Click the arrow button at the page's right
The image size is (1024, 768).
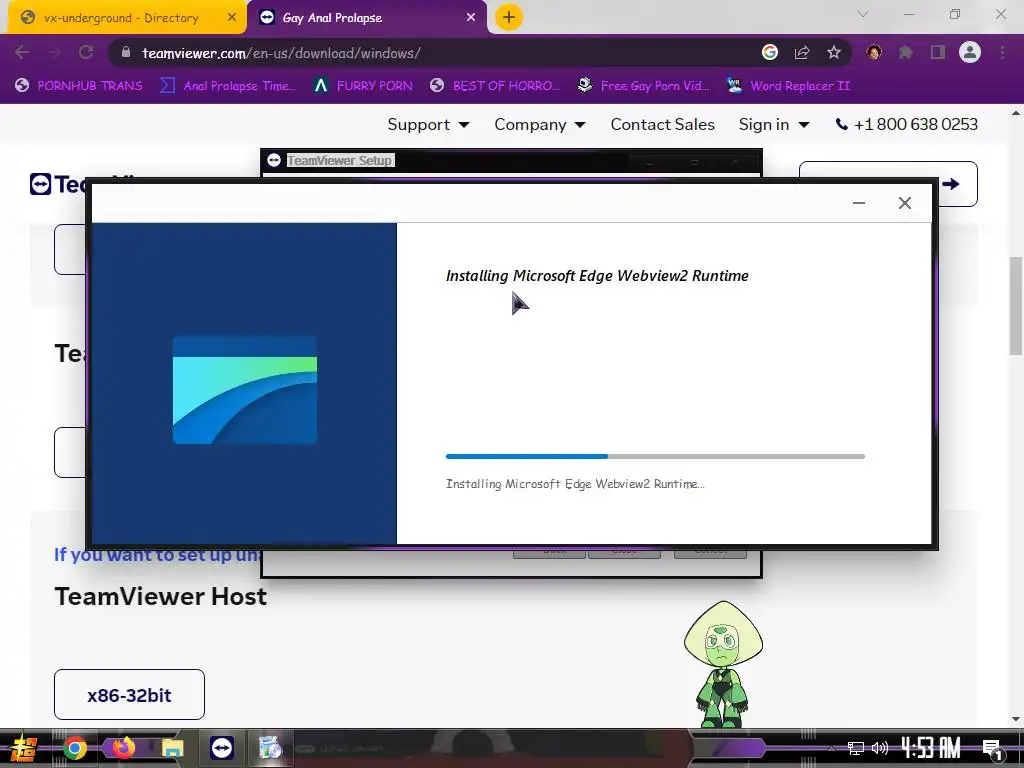coord(951,184)
